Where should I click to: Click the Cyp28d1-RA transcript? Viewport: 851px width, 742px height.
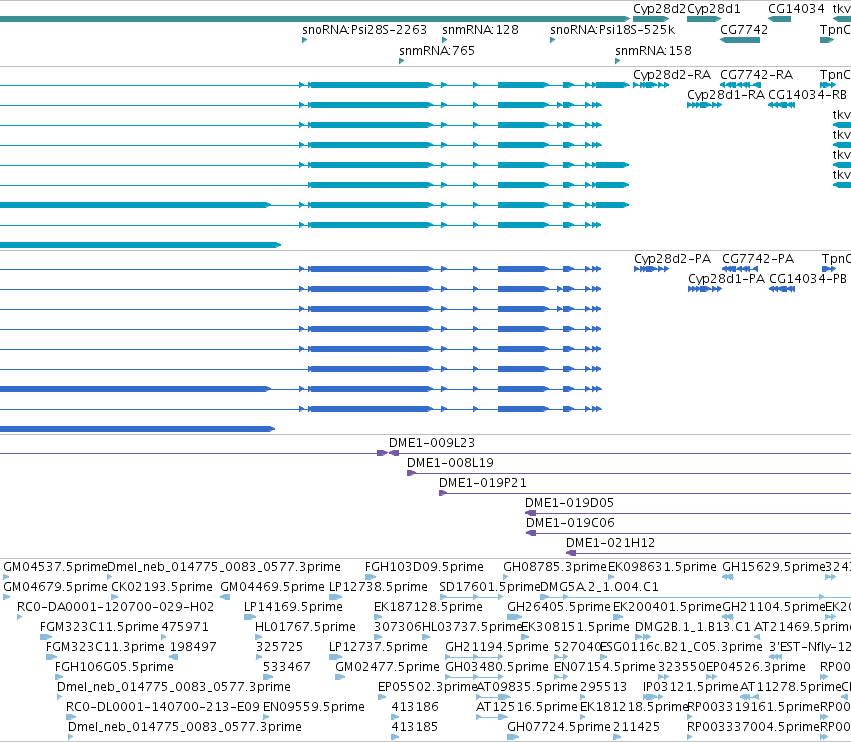pos(704,105)
